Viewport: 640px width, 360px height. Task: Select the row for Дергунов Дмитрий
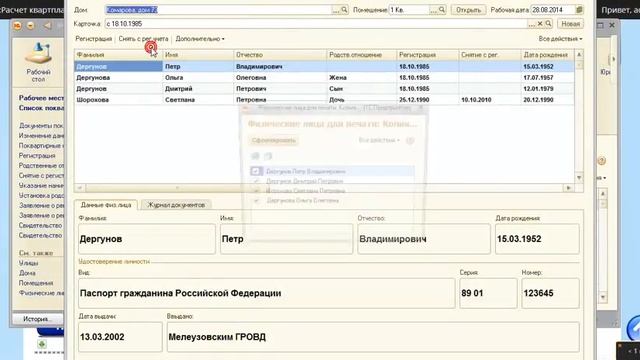324,89
